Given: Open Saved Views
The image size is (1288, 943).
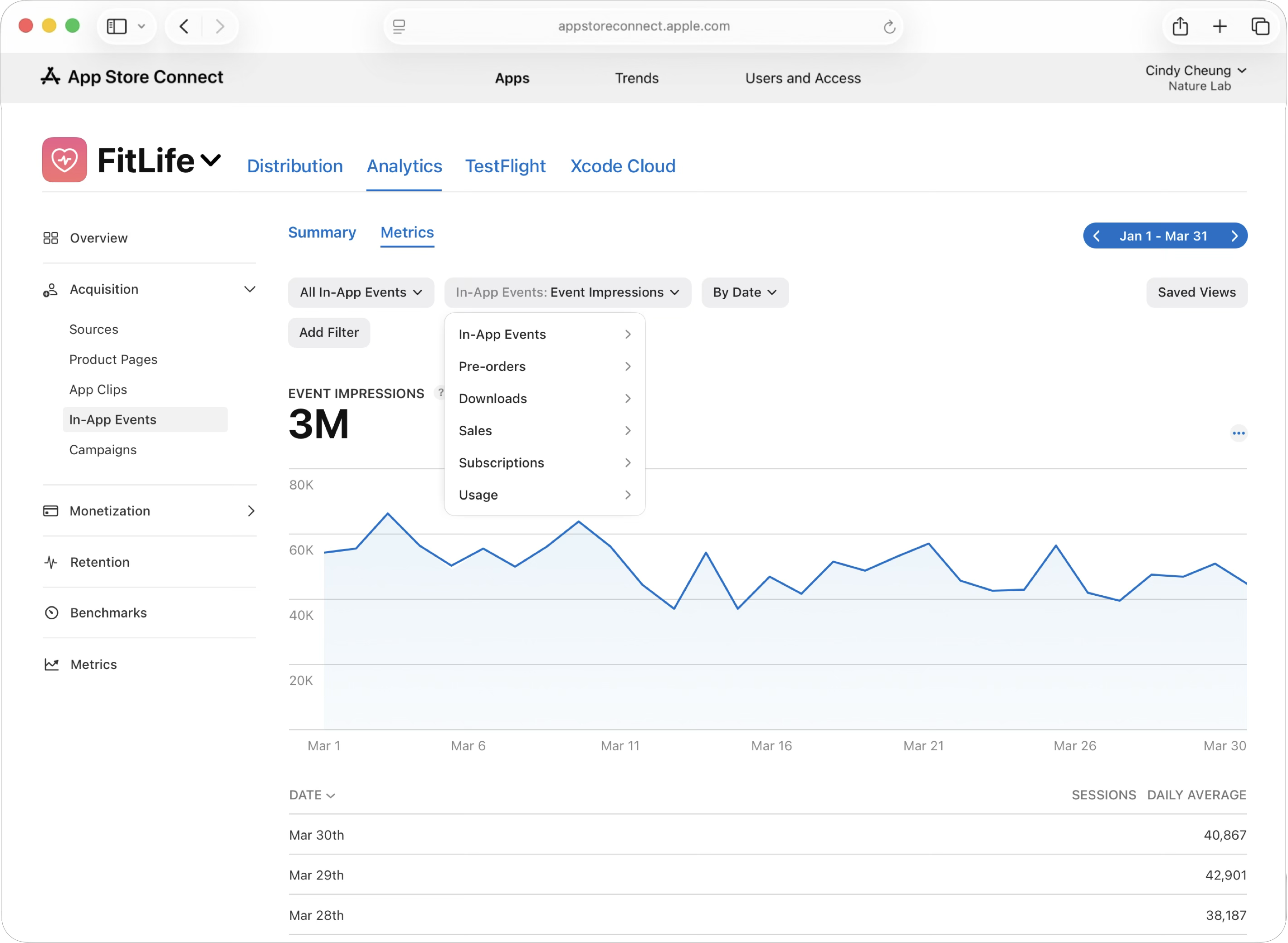Looking at the screenshot, I should 1196,292.
